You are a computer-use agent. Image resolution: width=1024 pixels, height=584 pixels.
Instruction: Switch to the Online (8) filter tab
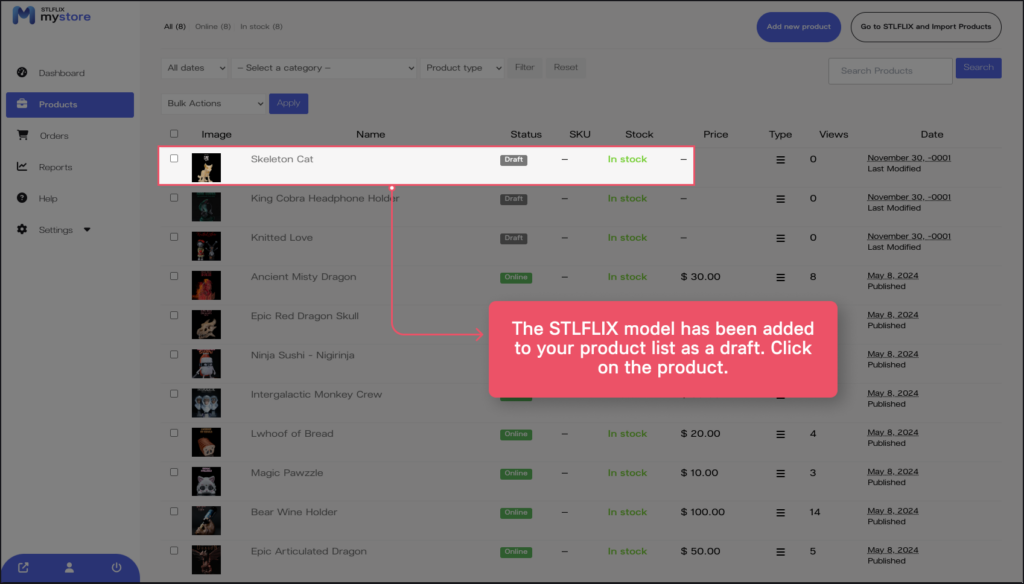213,27
